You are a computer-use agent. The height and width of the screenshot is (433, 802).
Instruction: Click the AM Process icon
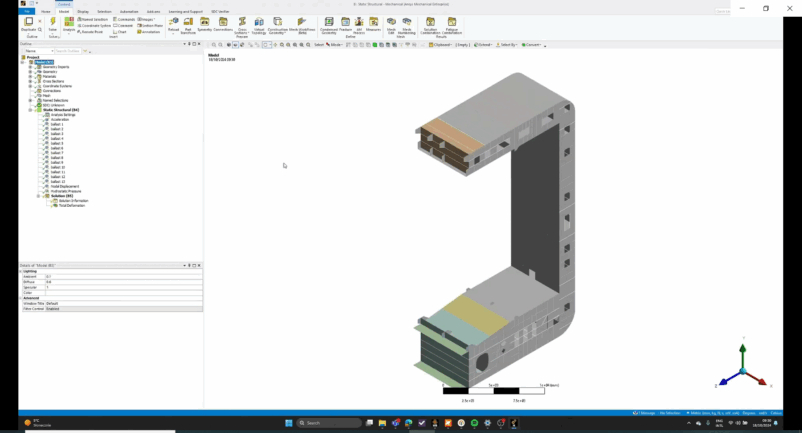coord(359,21)
